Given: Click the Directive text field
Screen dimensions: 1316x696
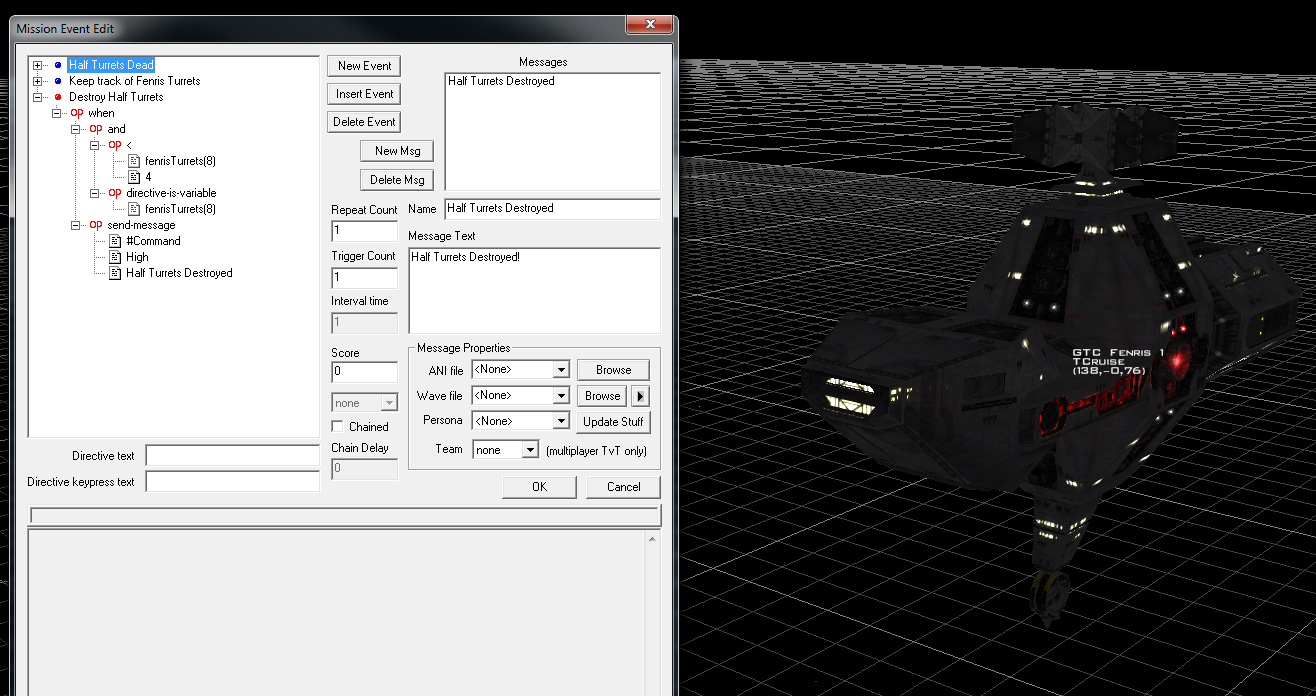Looking at the screenshot, I should tap(232, 456).
